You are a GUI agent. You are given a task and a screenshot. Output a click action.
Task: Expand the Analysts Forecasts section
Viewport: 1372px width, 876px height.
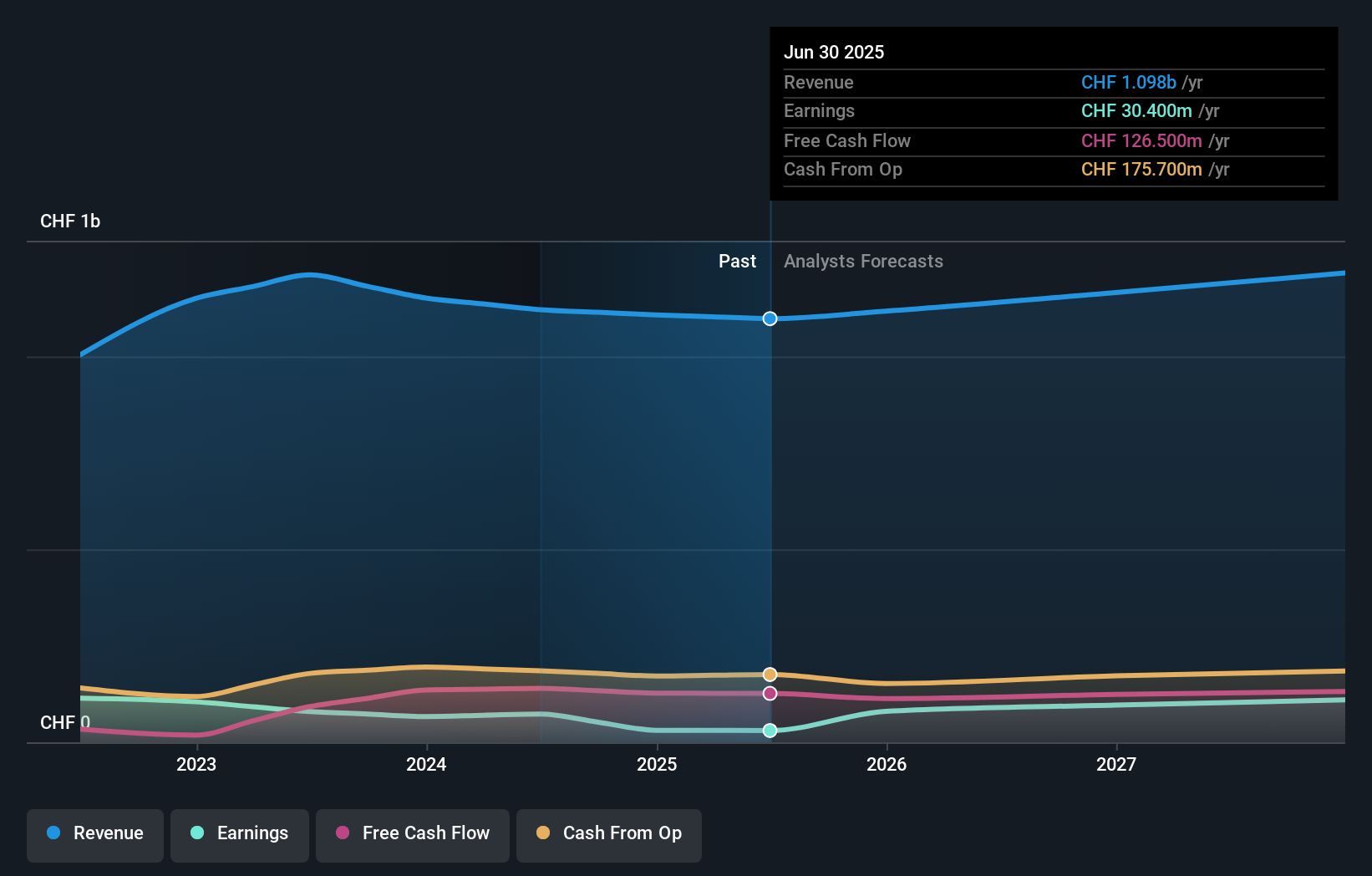point(863,261)
